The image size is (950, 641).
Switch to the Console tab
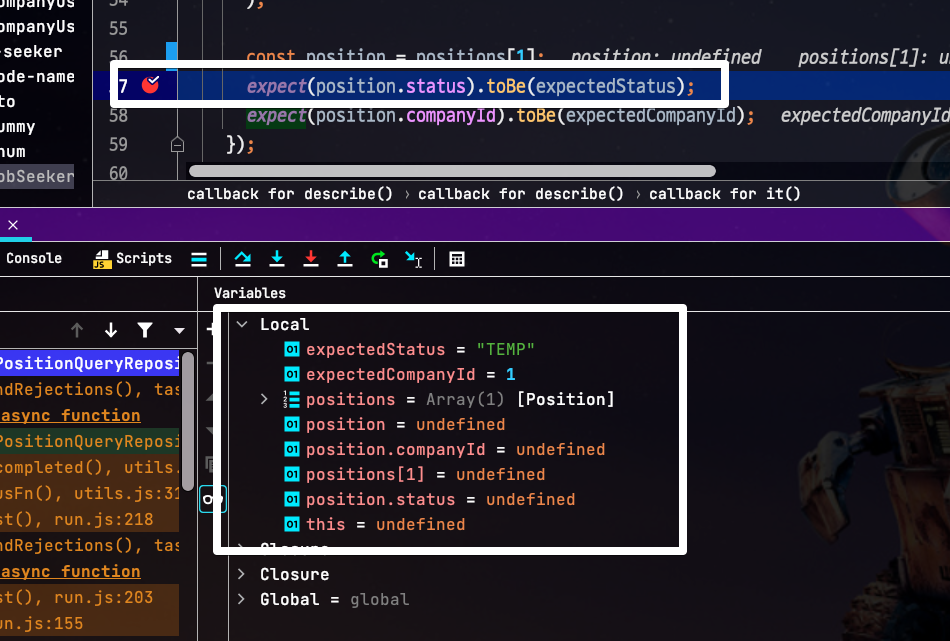[x=34, y=258]
